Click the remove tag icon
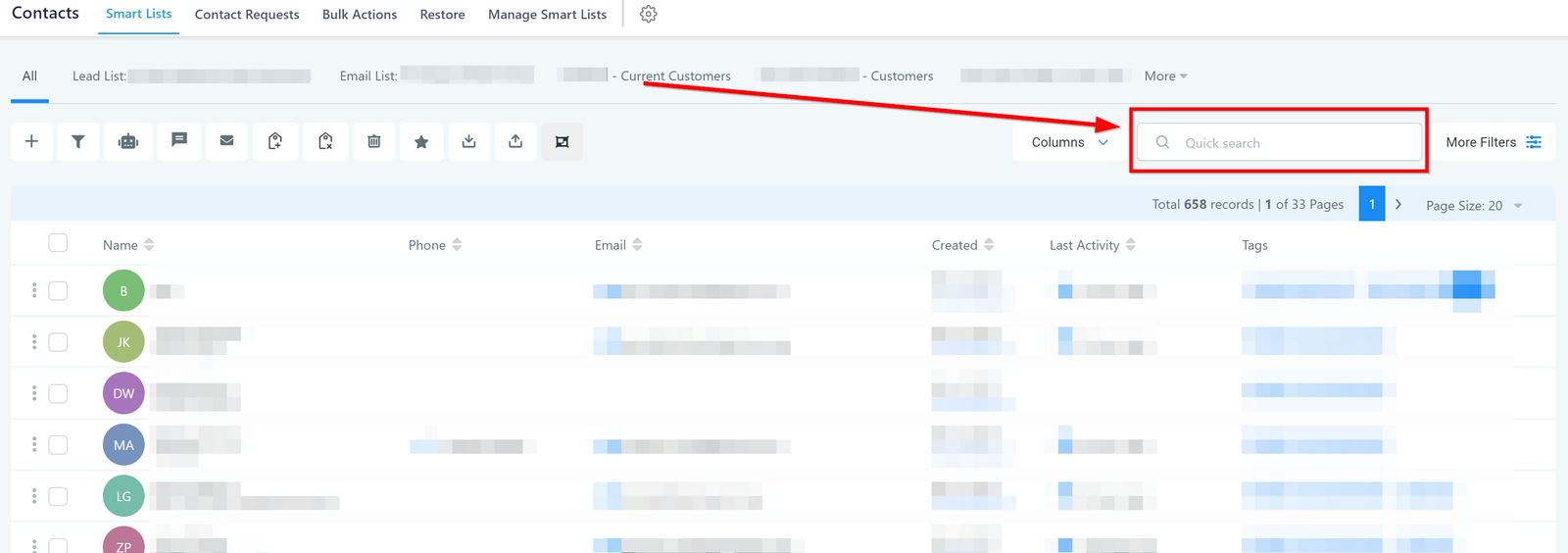Image resolution: width=1568 pixels, height=553 pixels. 325,141
